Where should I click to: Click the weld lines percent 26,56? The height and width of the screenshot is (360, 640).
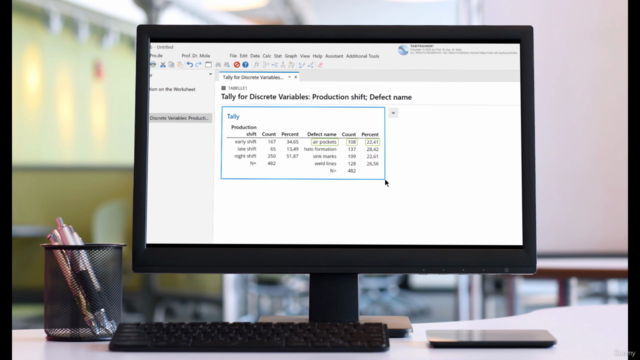point(372,164)
